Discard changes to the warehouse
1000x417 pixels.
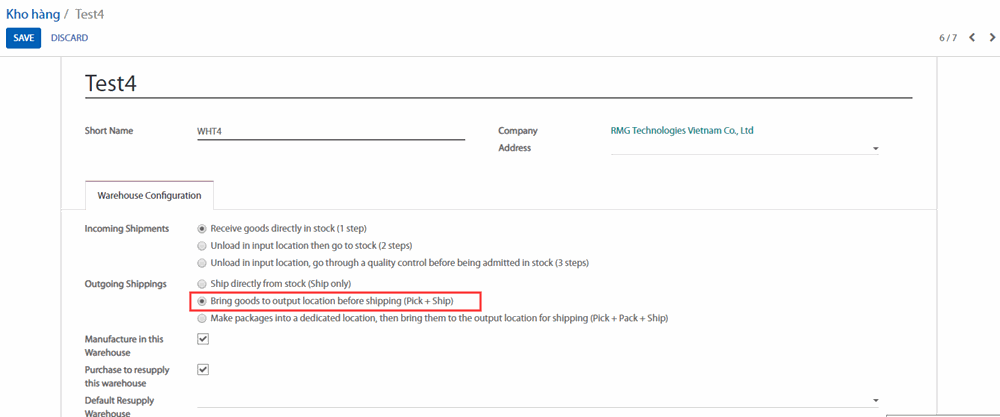[x=69, y=38]
